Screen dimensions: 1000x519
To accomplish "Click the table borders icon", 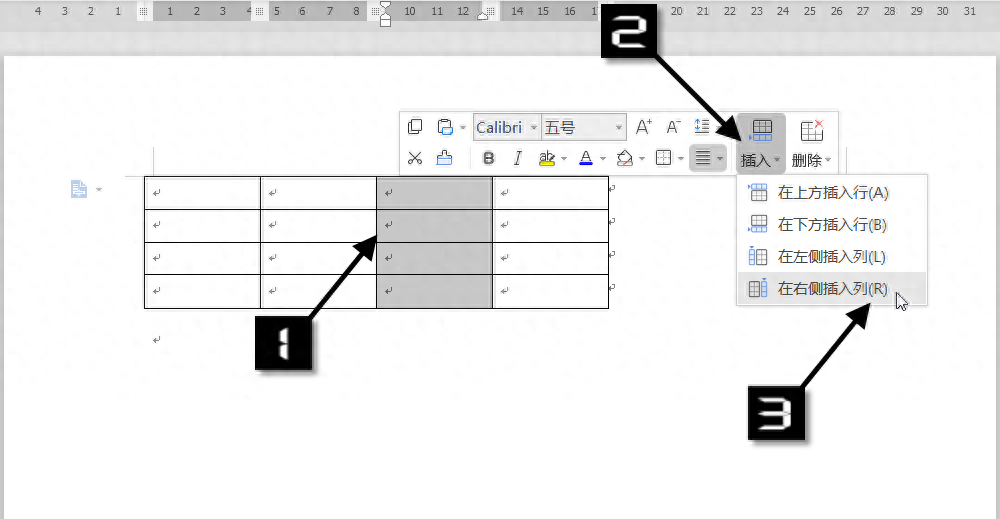I will (x=663, y=158).
